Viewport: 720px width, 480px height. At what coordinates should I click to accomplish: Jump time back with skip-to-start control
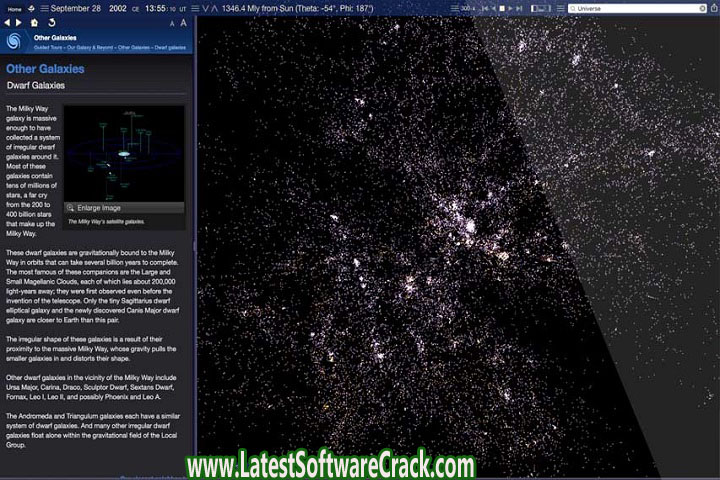(x=484, y=9)
